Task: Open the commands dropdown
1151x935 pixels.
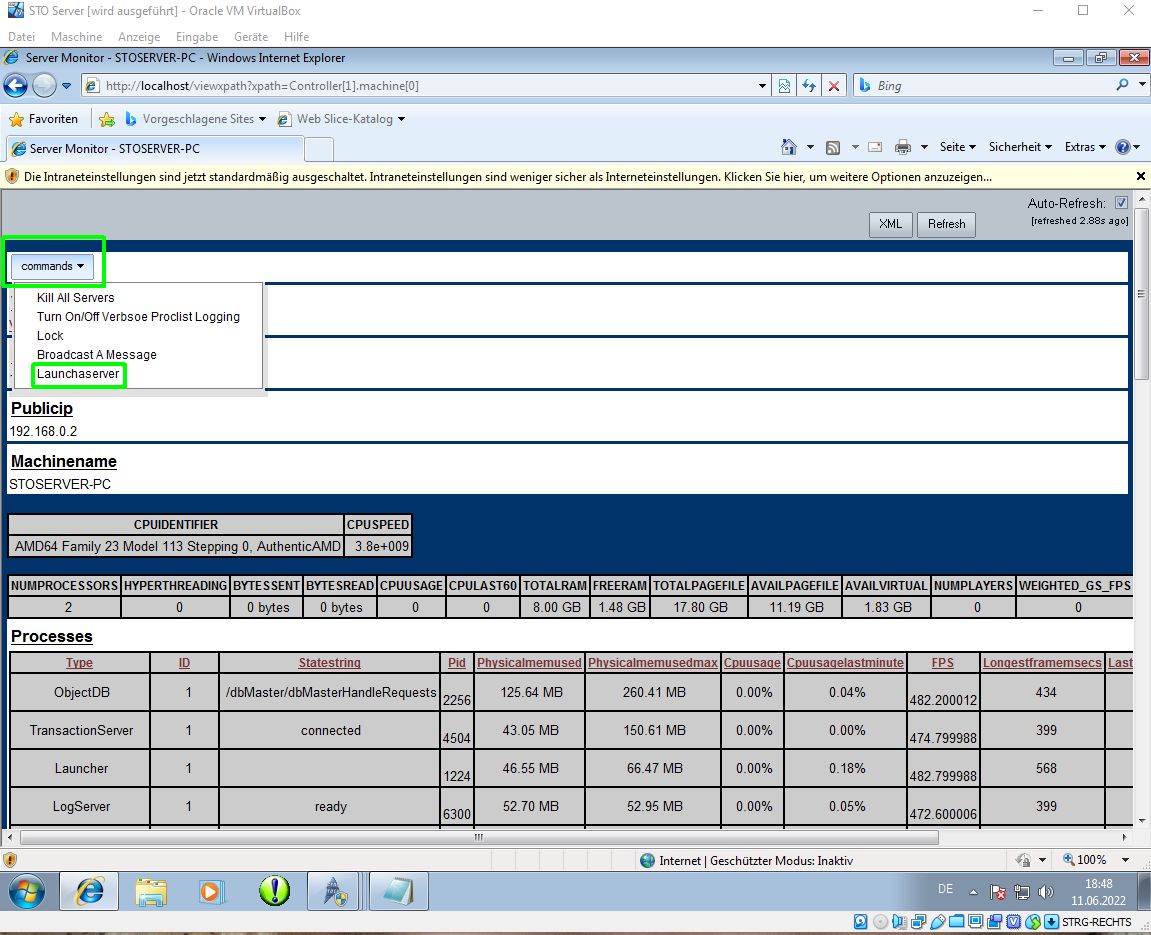Action: pyautogui.click(x=53, y=266)
